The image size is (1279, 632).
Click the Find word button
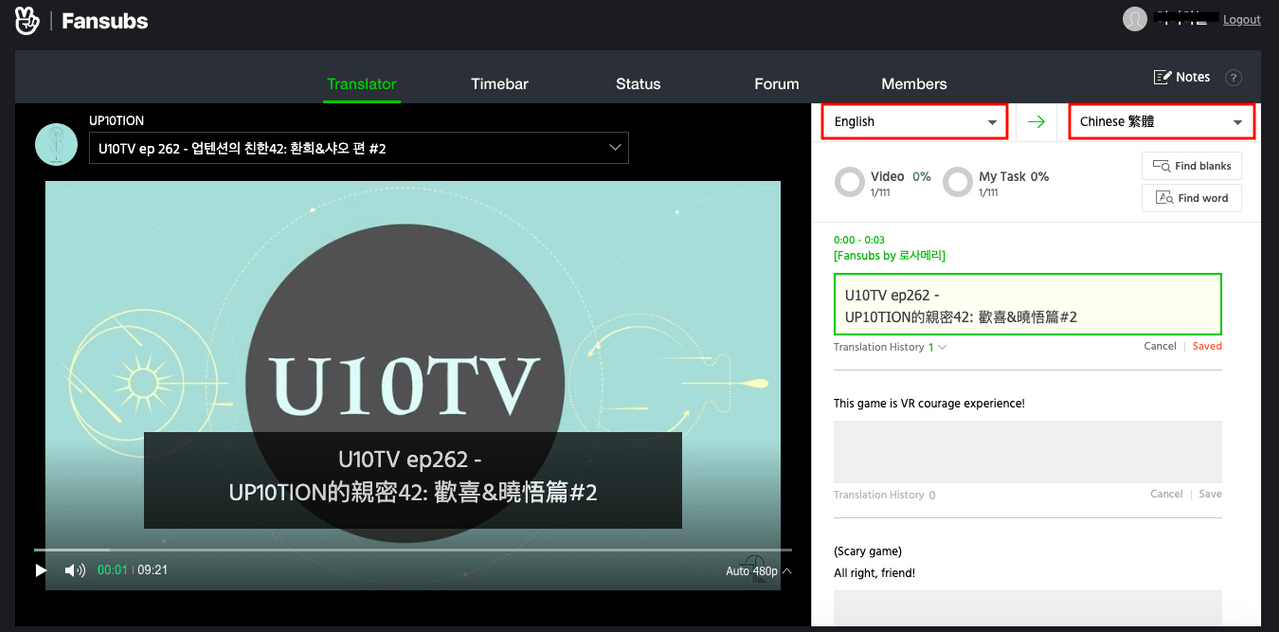(1192, 198)
